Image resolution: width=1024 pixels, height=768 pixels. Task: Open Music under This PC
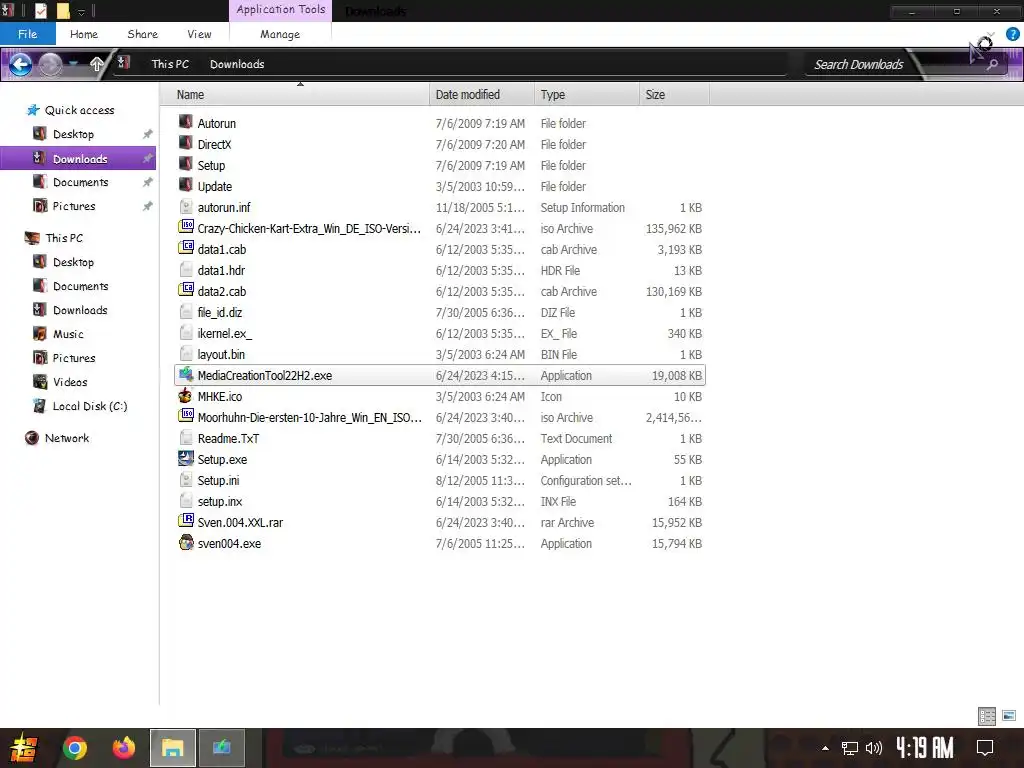pos(68,334)
